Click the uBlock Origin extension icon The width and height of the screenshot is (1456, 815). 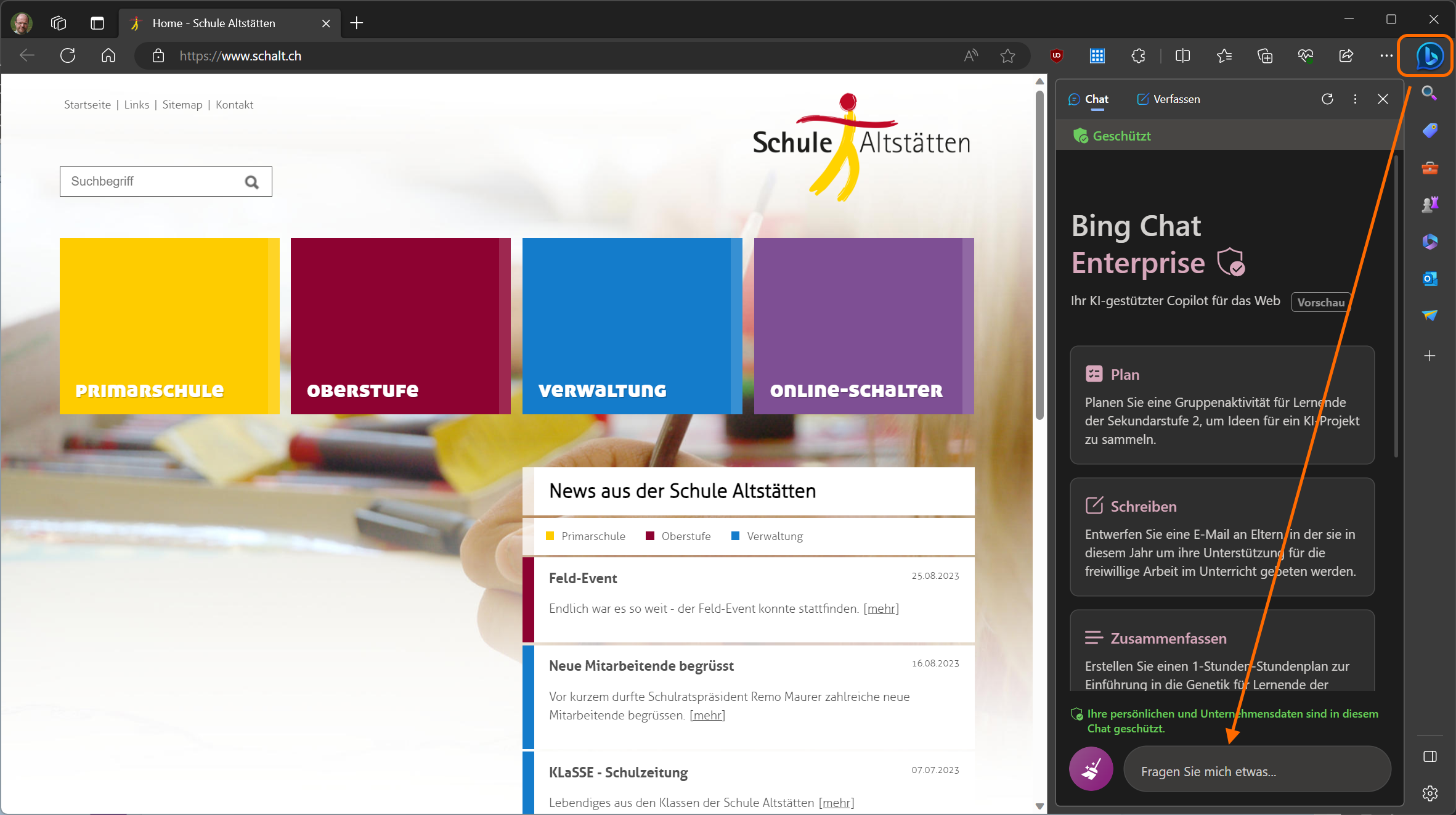coord(1056,56)
